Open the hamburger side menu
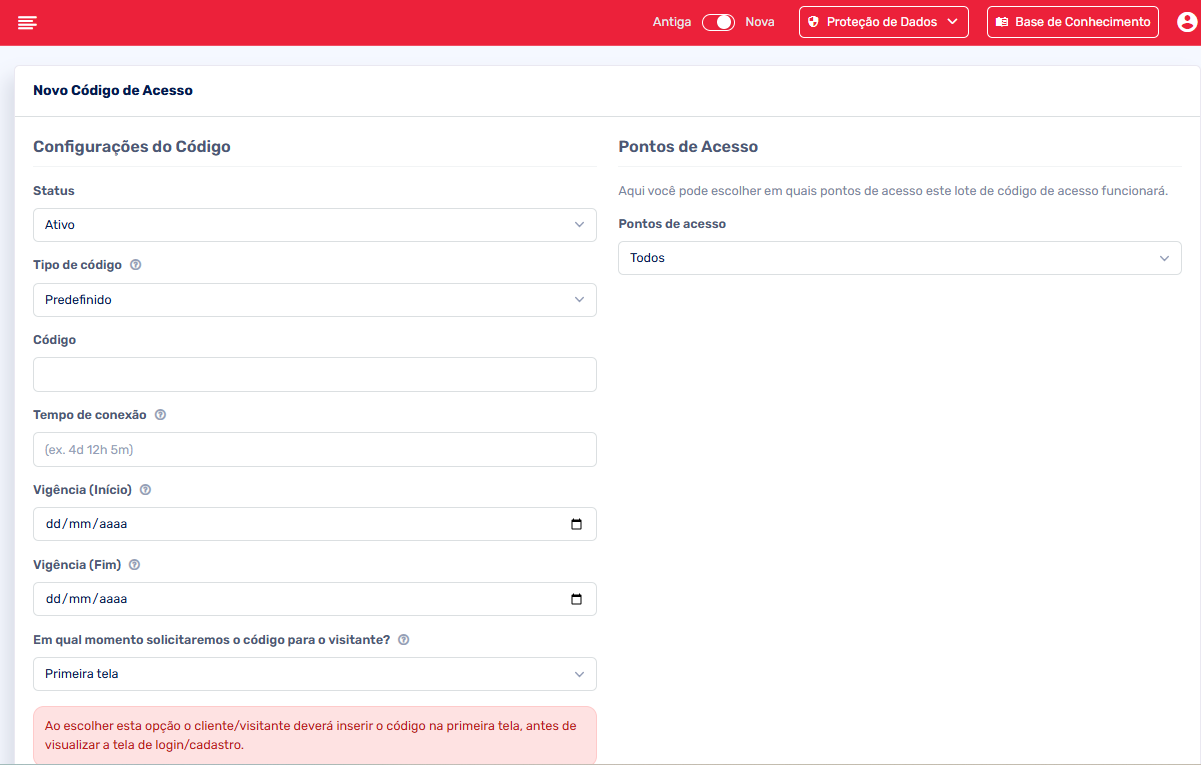The image size is (1201, 765). pyautogui.click(x=27, y=22)
